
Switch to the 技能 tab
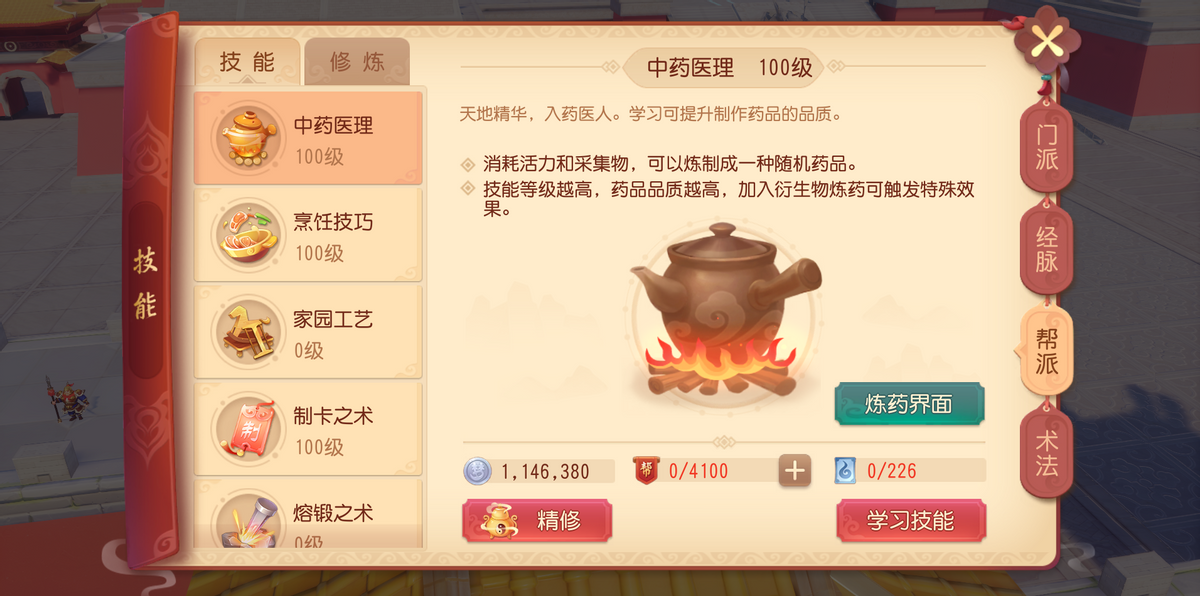(x=247, y=62)
